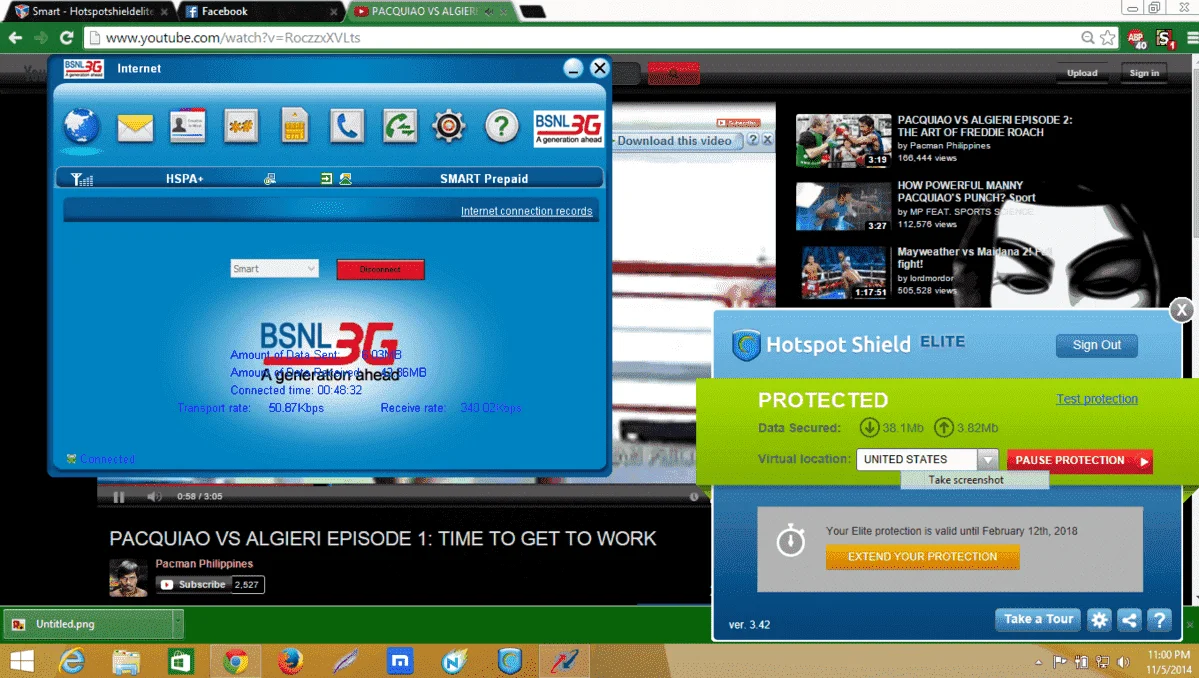Click the Adblock Plus extension icon
Image resolution: width=1199 pixels, height=678 pixels.
coord(1136,38)
